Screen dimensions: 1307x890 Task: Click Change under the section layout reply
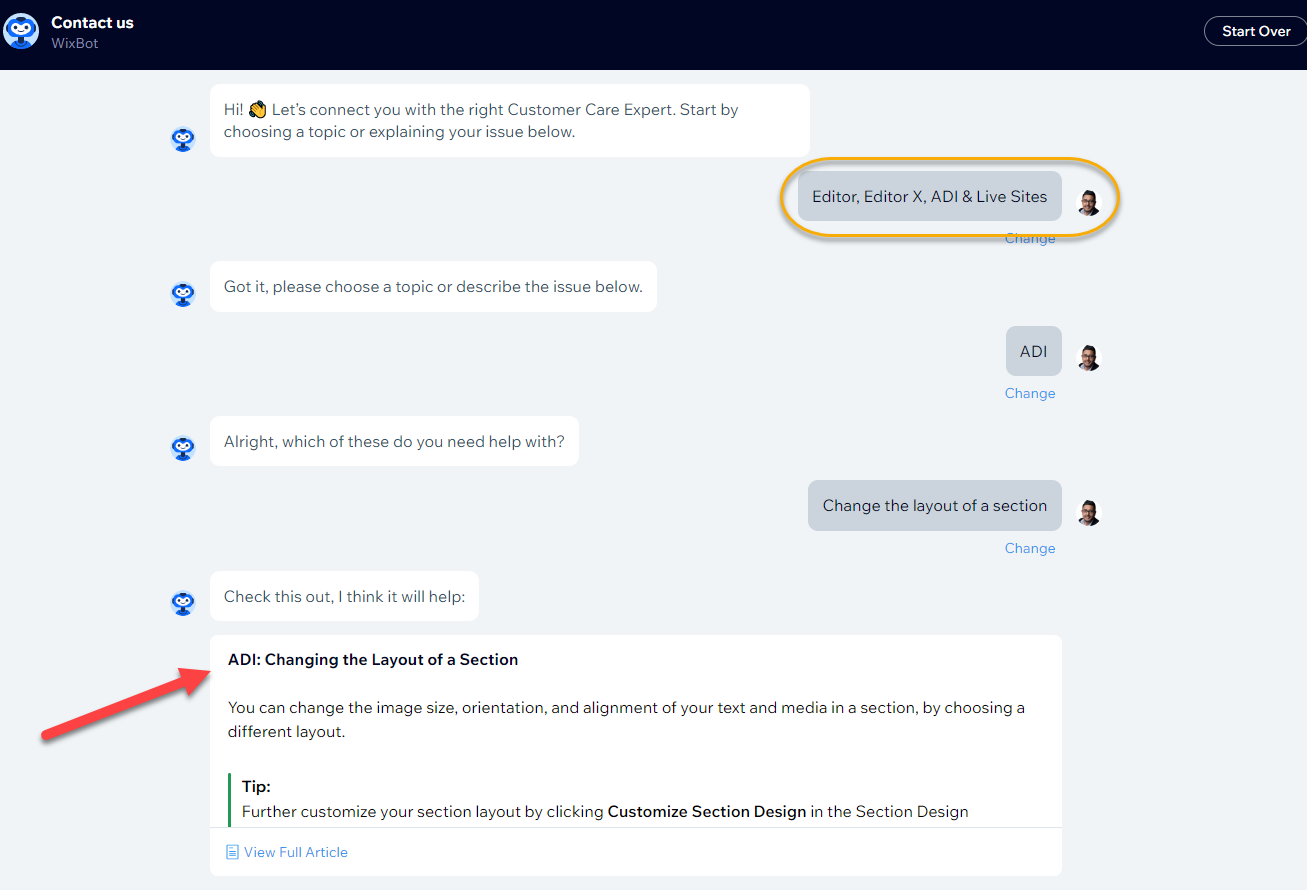[1029, 548]
